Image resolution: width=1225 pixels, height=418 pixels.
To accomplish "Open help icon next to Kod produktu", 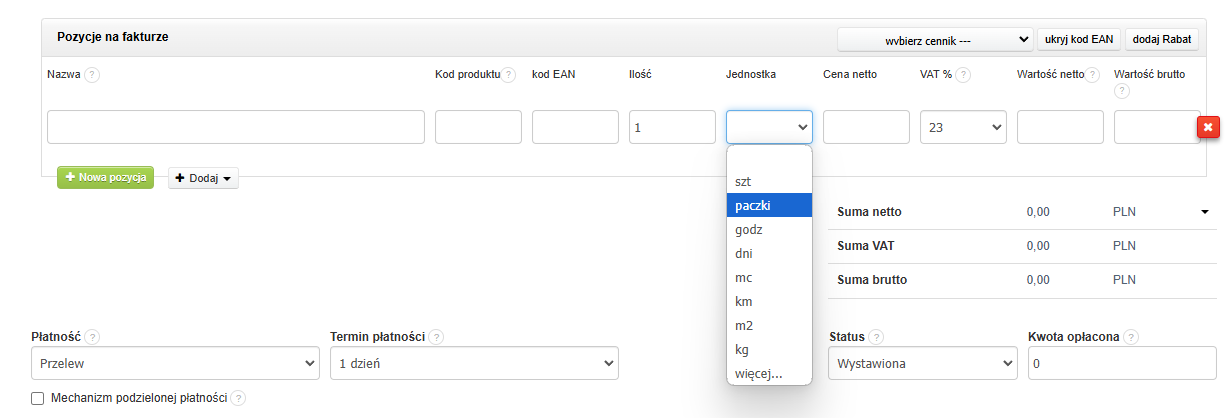I will 508,74.
